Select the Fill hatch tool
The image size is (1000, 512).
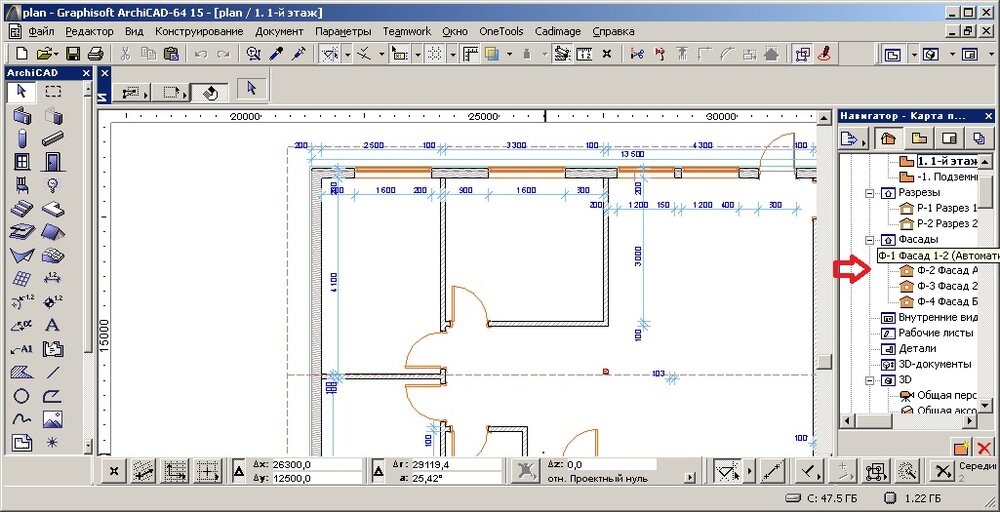click(x=22, y=372)
